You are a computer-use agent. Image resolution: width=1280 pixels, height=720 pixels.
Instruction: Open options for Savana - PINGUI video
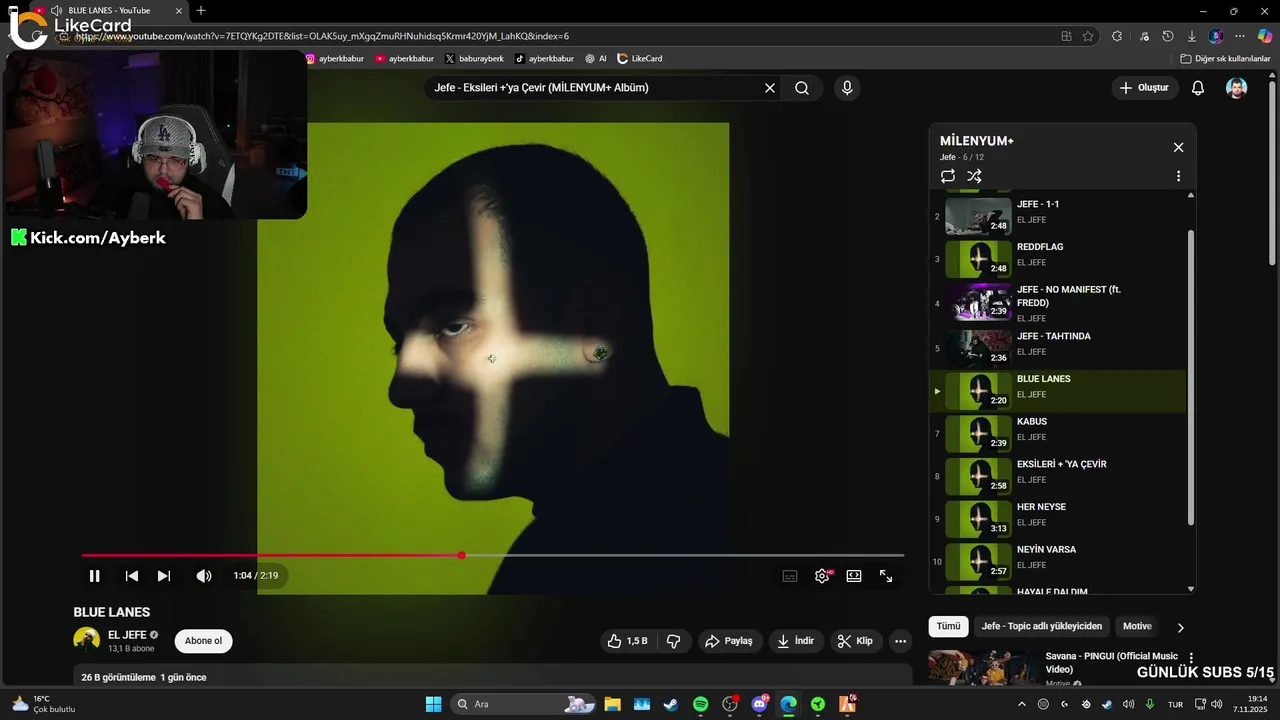tap(1191, 659)
